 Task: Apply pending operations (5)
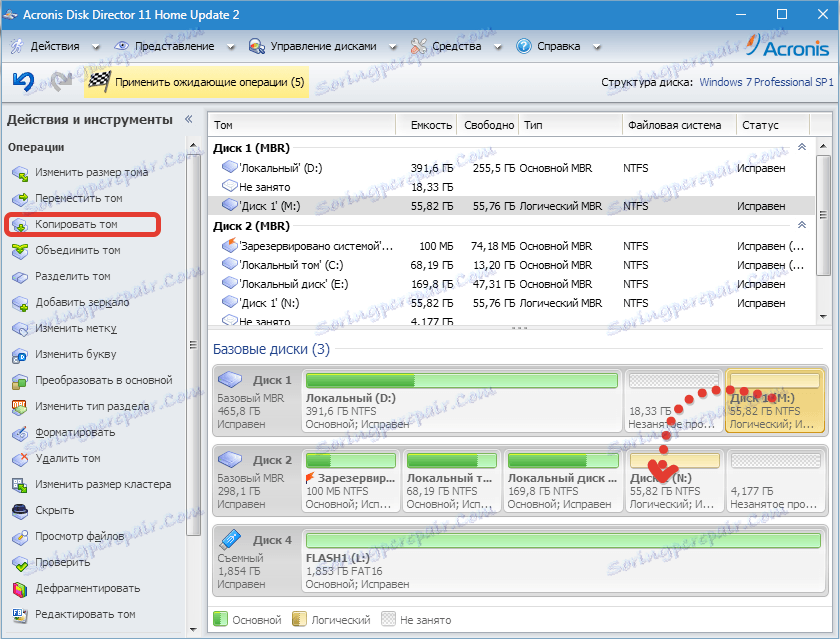(196, 82)
